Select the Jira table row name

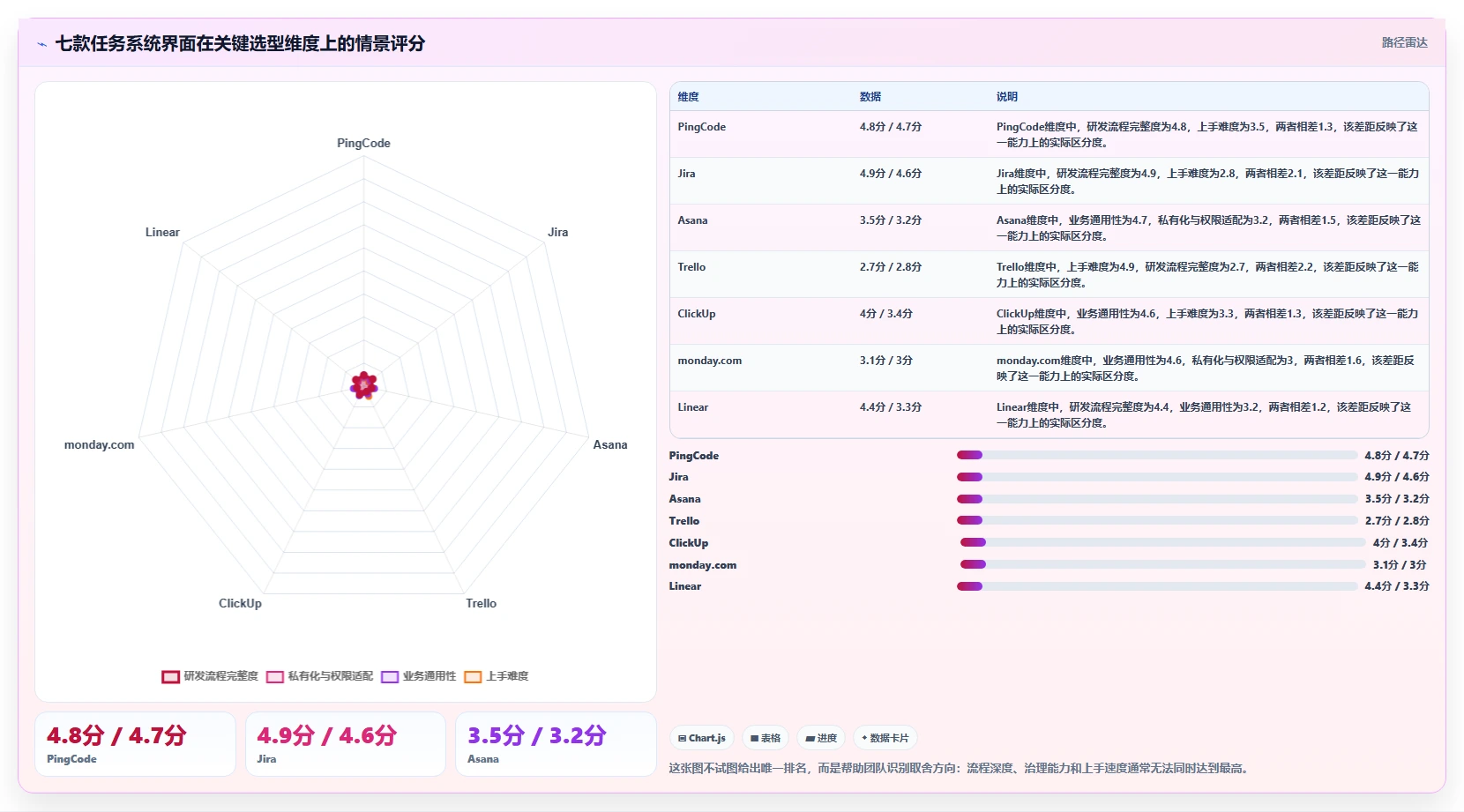686,174
